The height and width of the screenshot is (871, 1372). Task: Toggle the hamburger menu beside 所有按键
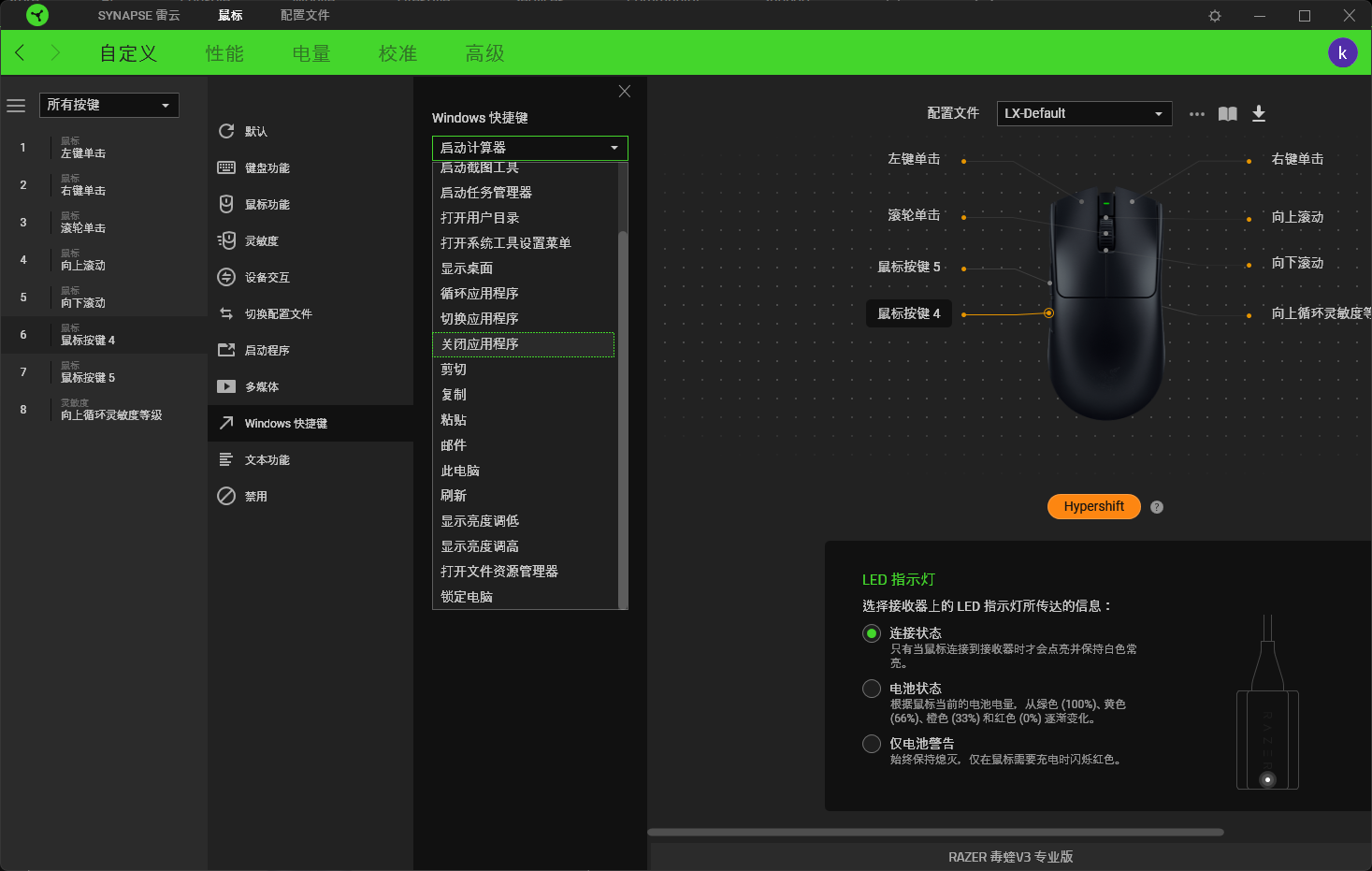click(x=16, y=106)
